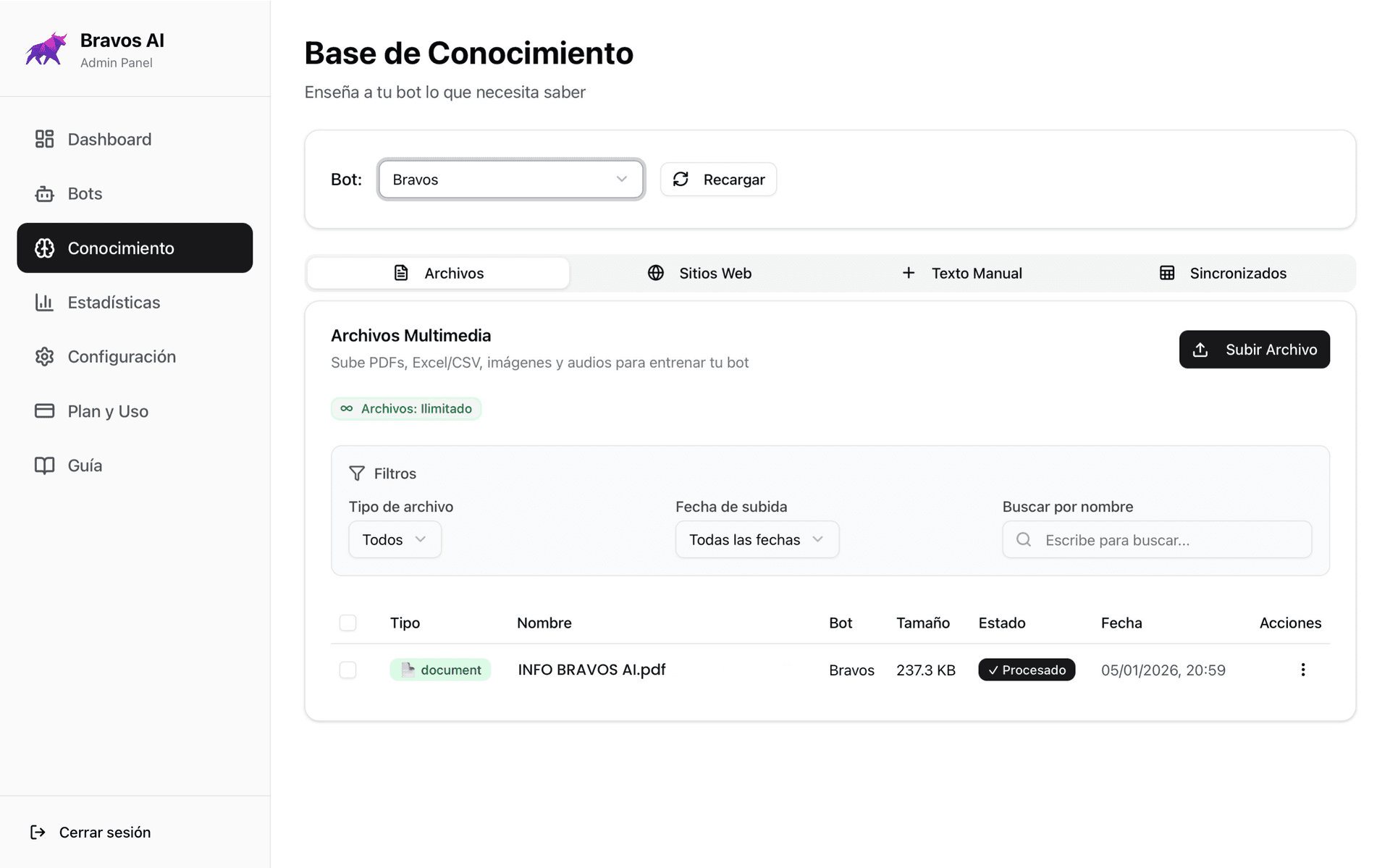The height and width of the screenshot is (868, 1390).
Task: Click the Conocimiento brain icon
Action: [44, 248]
